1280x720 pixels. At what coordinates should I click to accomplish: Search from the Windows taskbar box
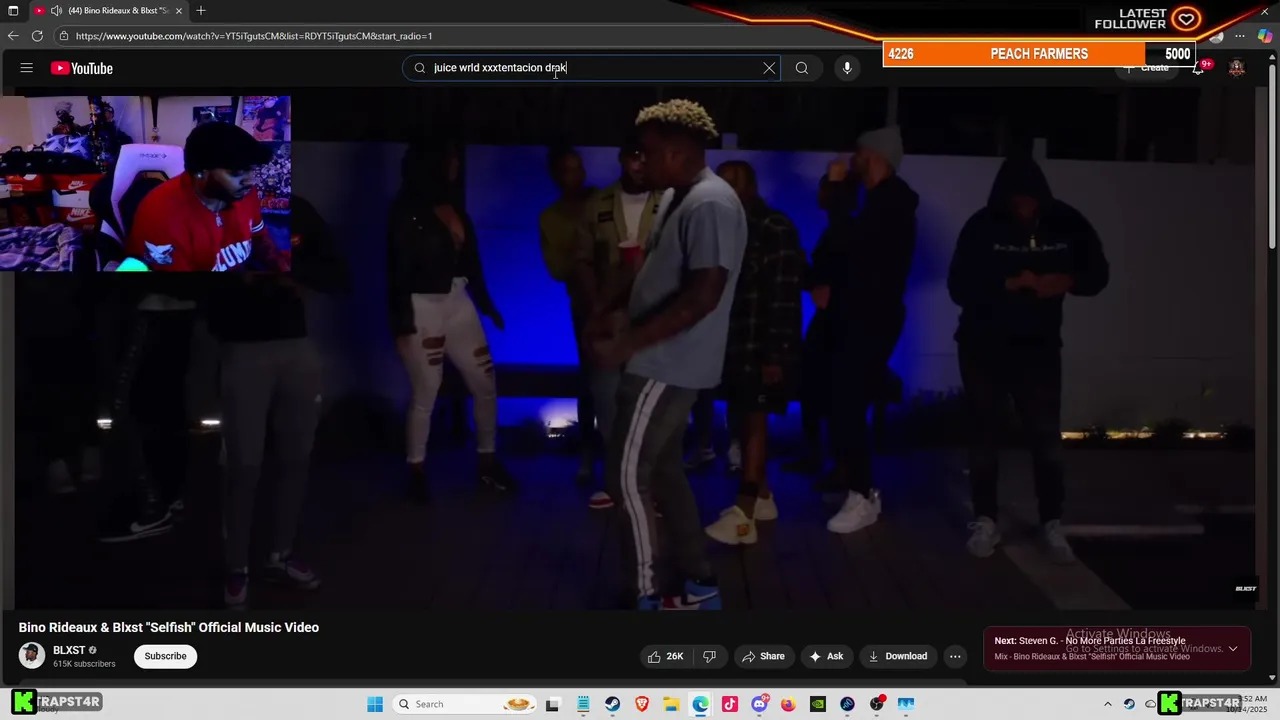pyautogui.click(x=466, y=704)
